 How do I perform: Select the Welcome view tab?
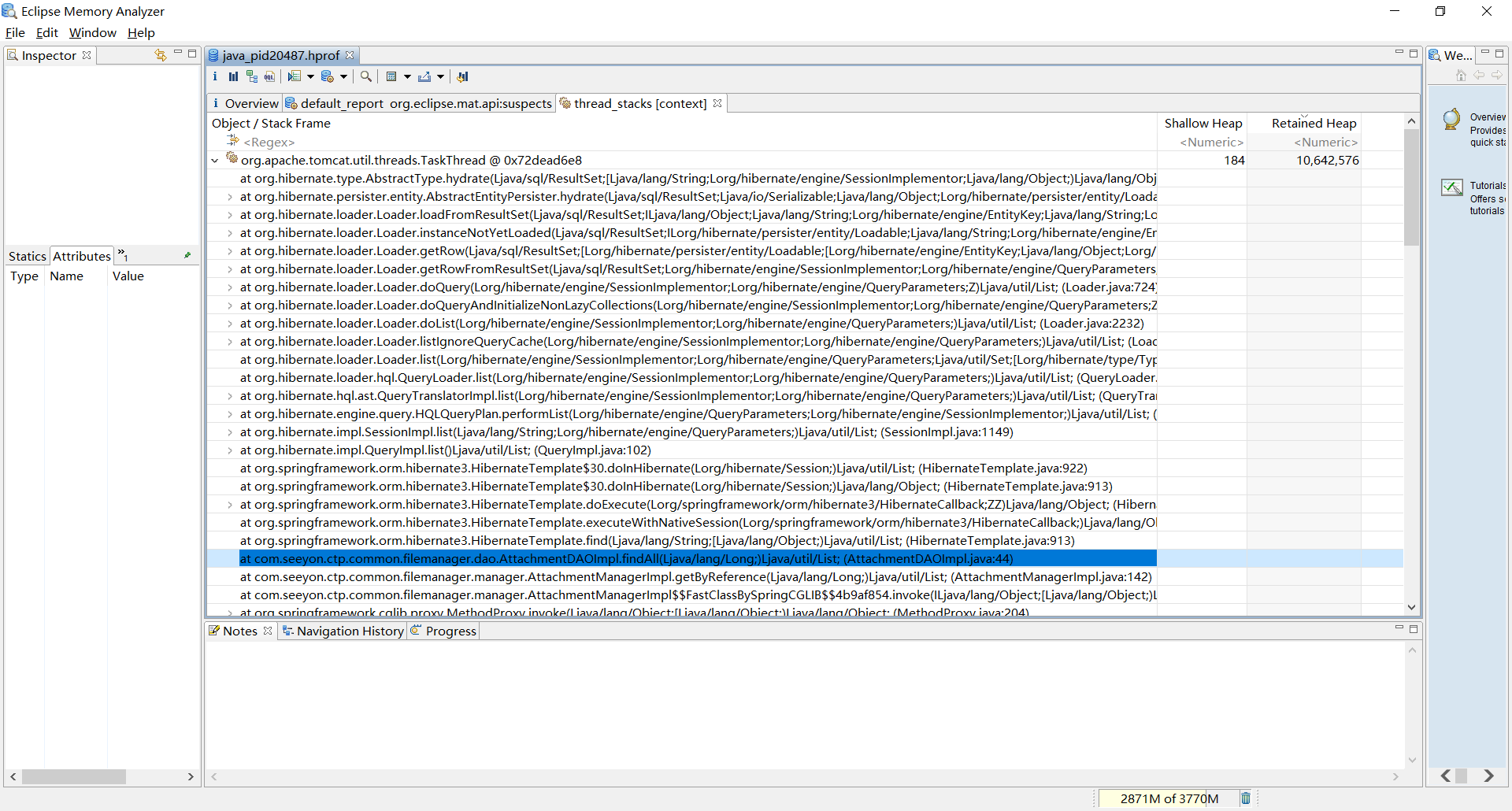click(x=1451, y=55)
